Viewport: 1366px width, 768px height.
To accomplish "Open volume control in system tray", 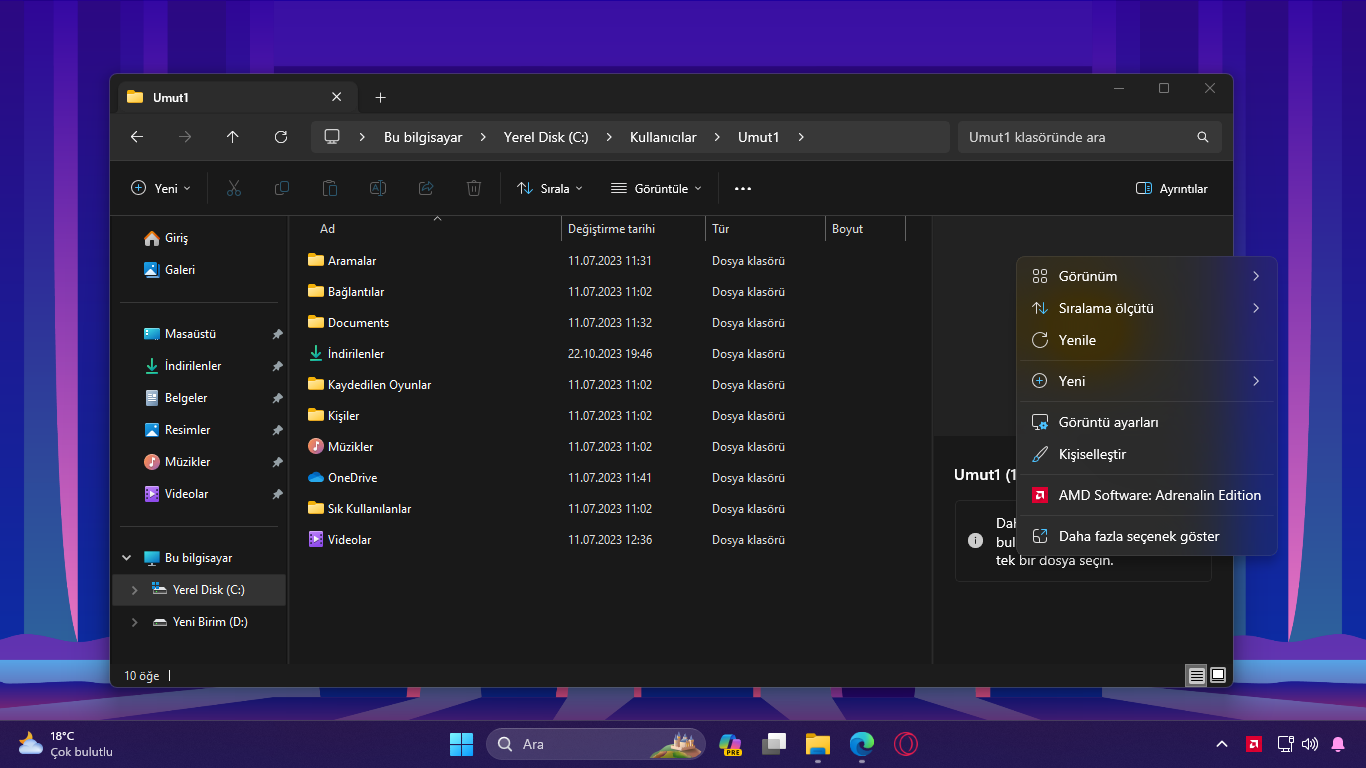I will [x=1310, y=744].
